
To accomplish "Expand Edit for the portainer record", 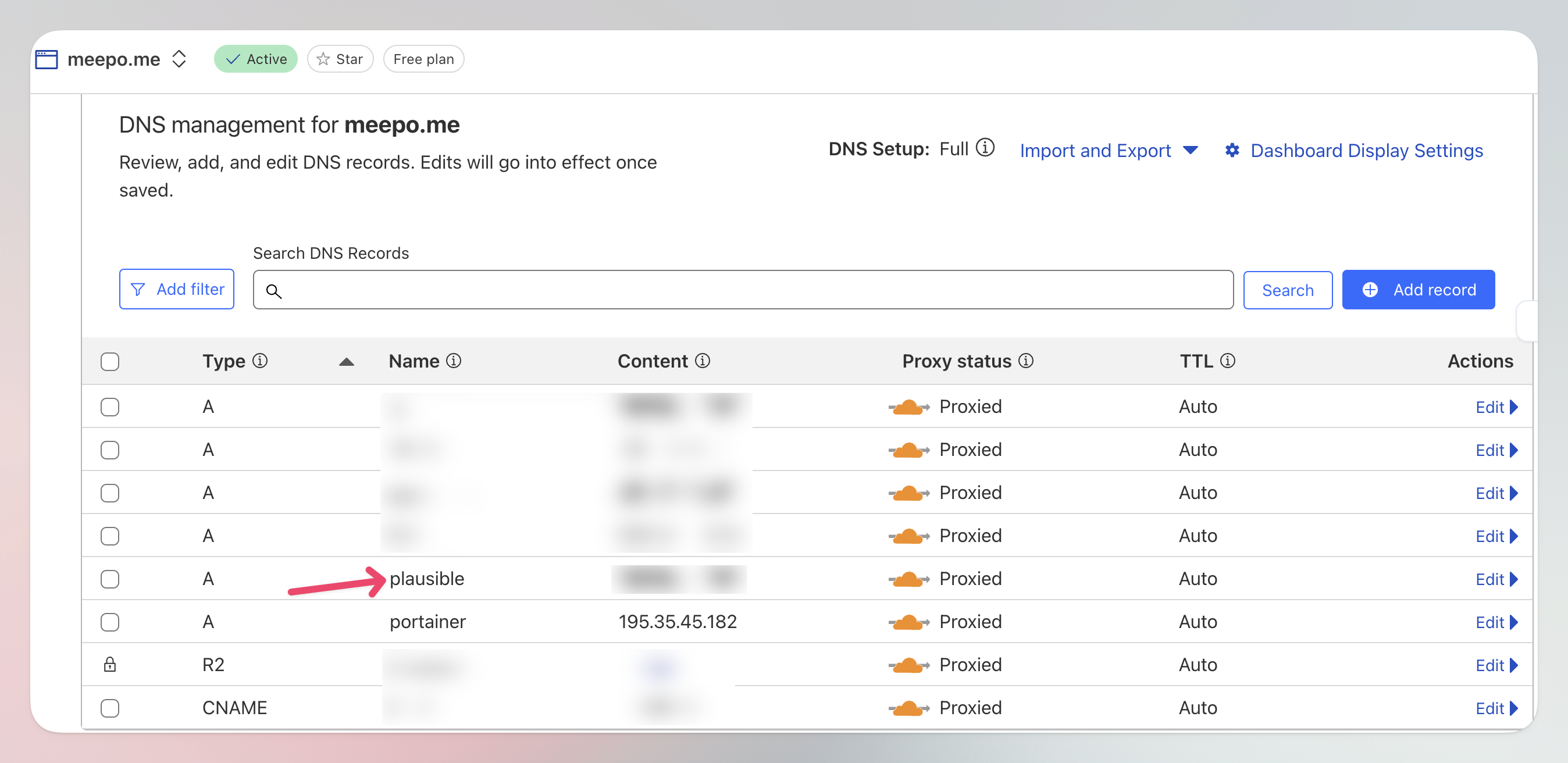I will [1497, 622].
